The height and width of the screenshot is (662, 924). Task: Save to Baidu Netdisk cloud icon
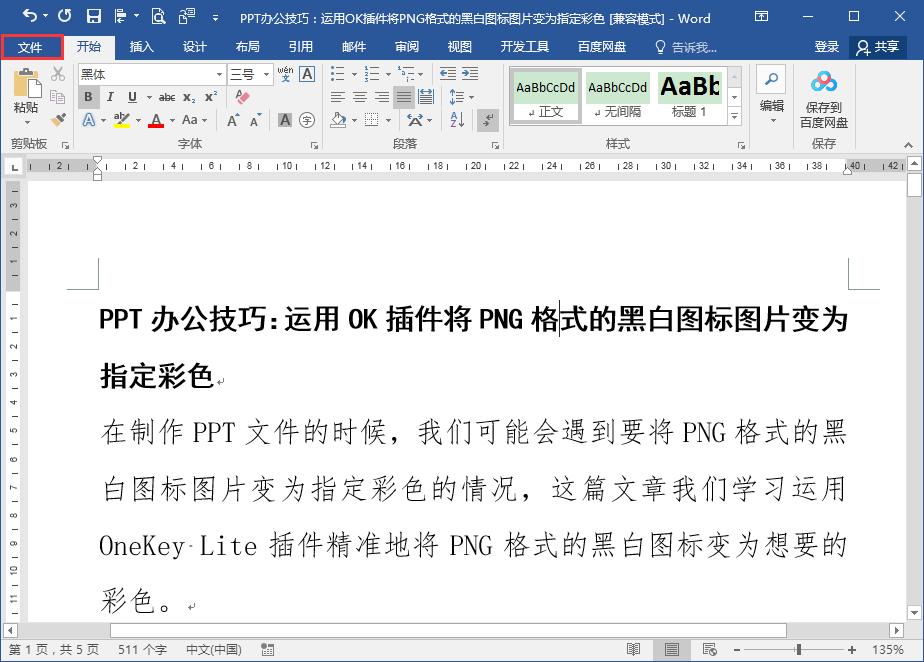click(x=823, y=83)
